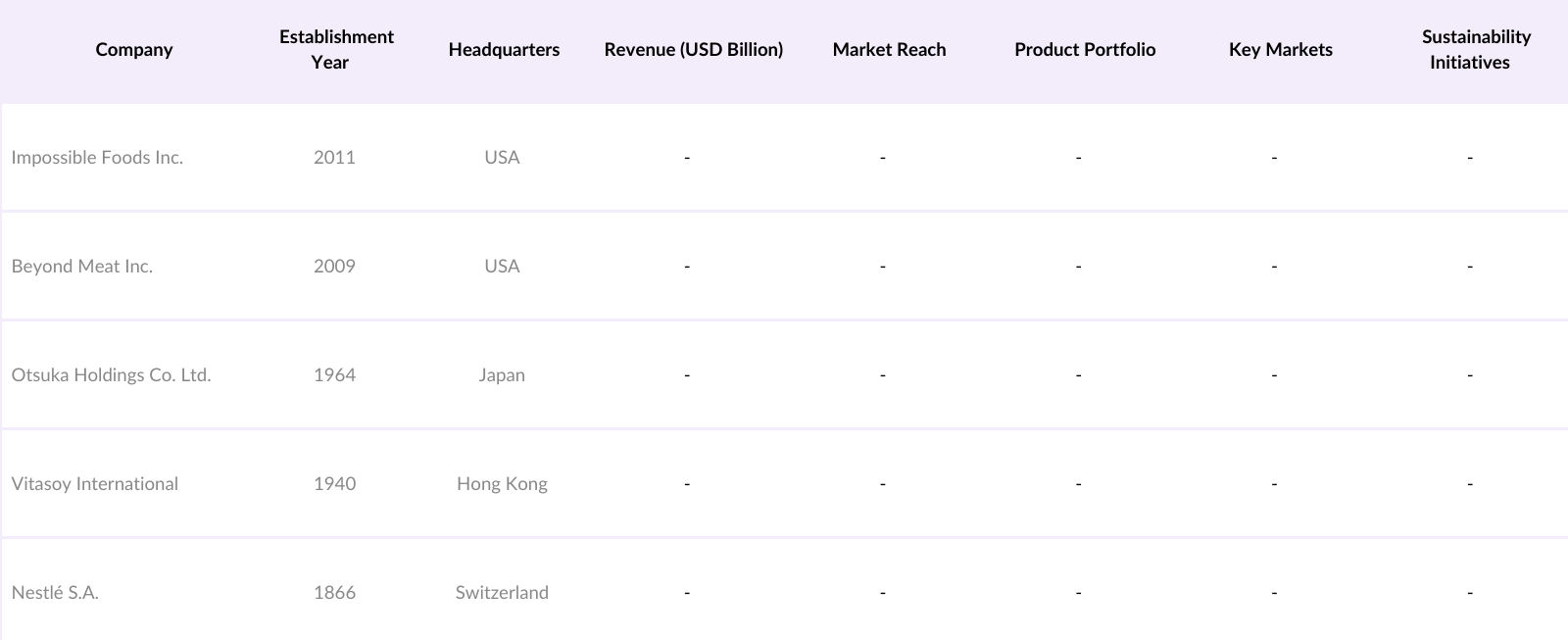Select the 2011 establishment year cell
Screen dimensions: 1568x640
tap(334, 158)
